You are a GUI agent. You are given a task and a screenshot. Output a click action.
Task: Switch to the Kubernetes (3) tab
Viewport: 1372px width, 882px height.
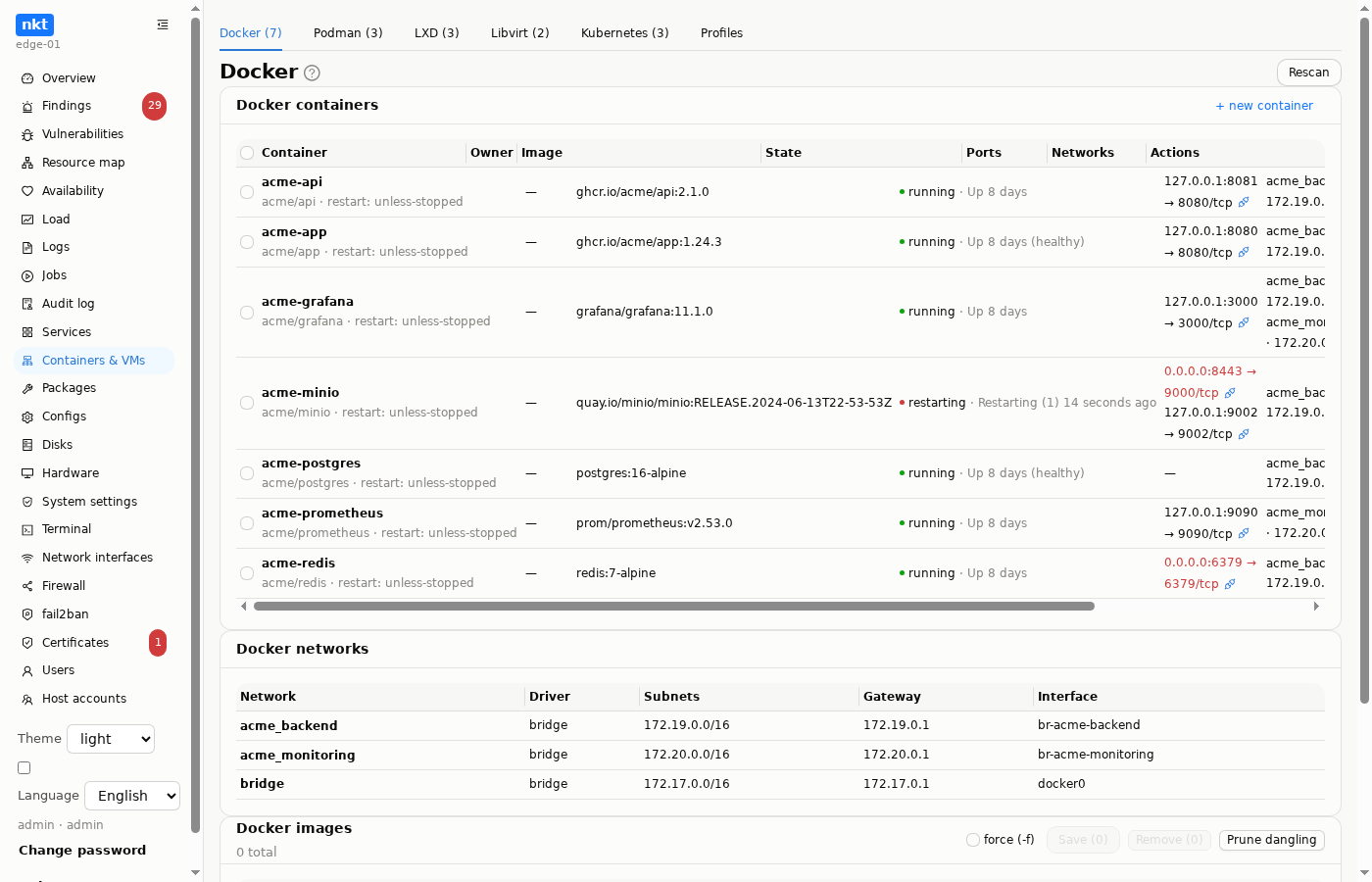click(x=625, y=32)
